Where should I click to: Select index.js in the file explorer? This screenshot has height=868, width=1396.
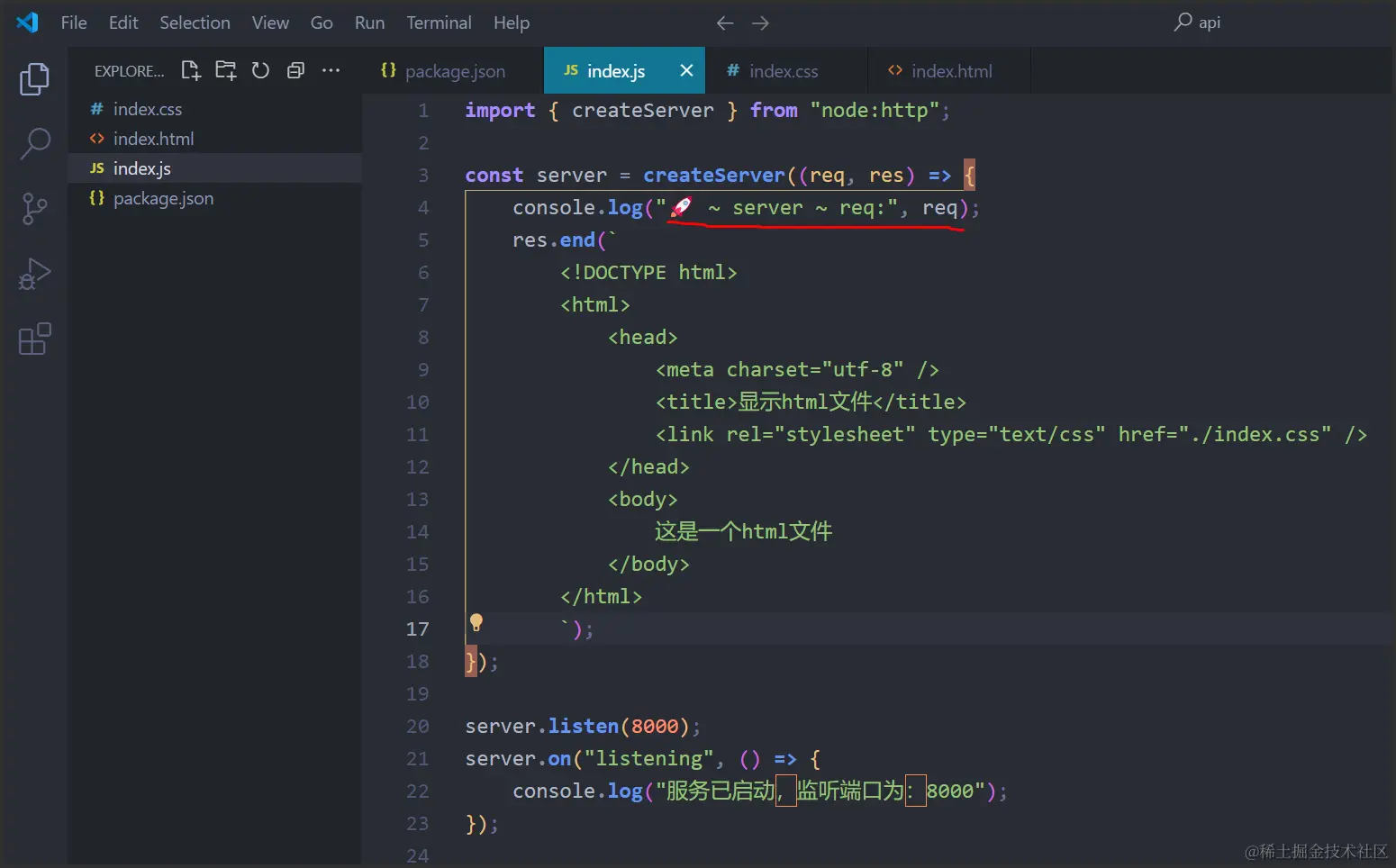(x=214, y=168)
